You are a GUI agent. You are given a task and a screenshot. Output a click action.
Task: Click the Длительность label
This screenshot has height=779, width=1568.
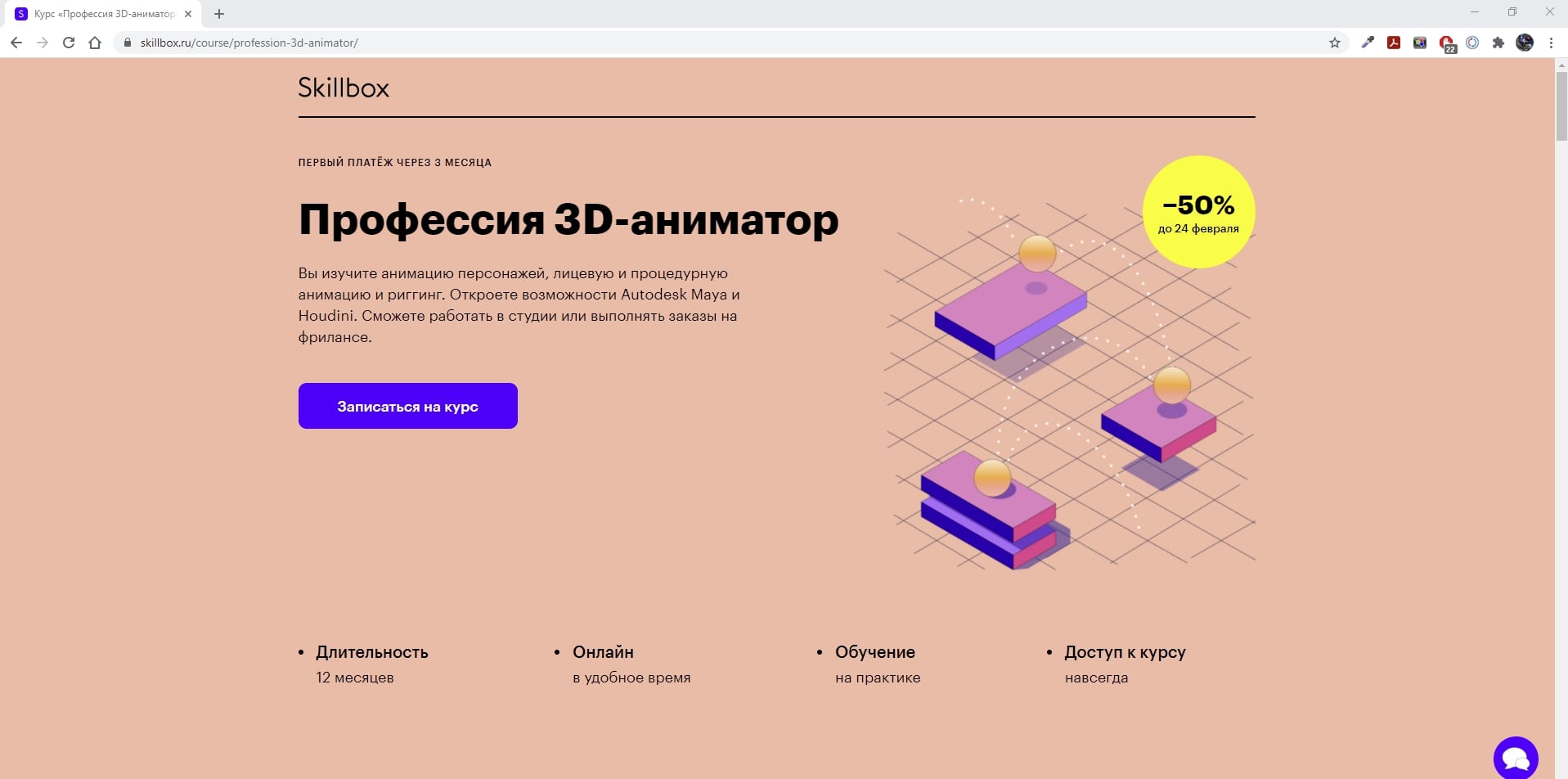(x=372, y=652)
